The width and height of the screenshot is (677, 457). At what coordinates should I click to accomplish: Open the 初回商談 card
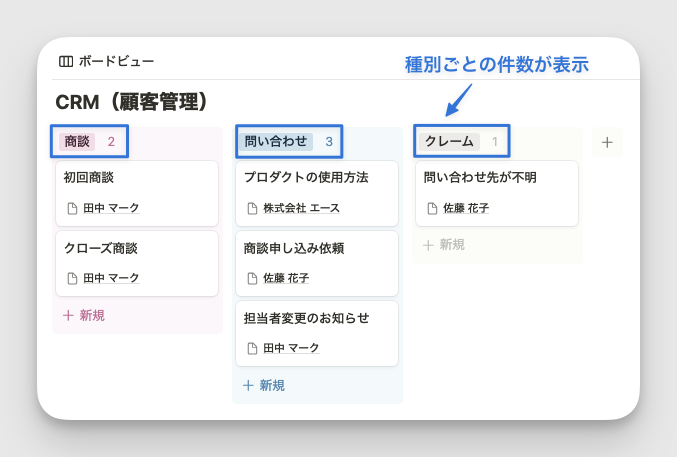137,193
